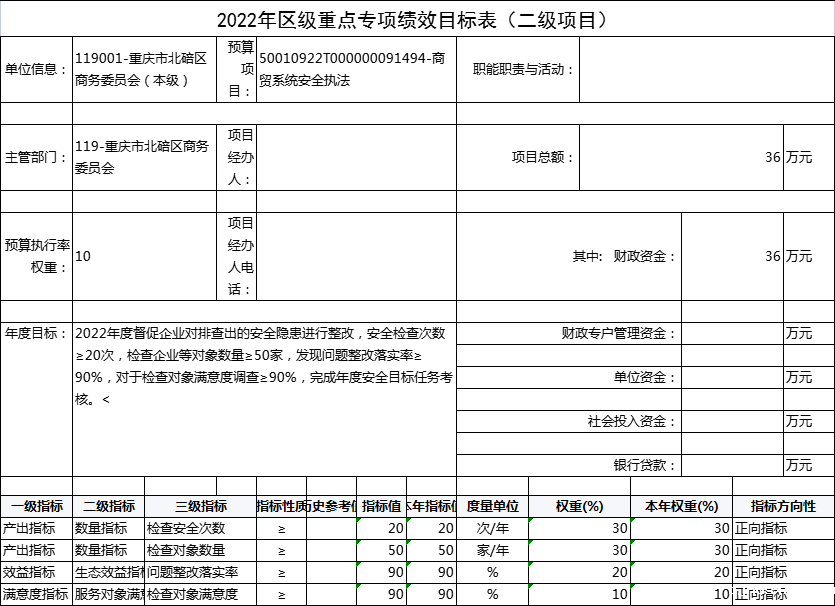Select the 单位资金： label
The height and width of the screenshot is (606, 835).
[644, 378]
